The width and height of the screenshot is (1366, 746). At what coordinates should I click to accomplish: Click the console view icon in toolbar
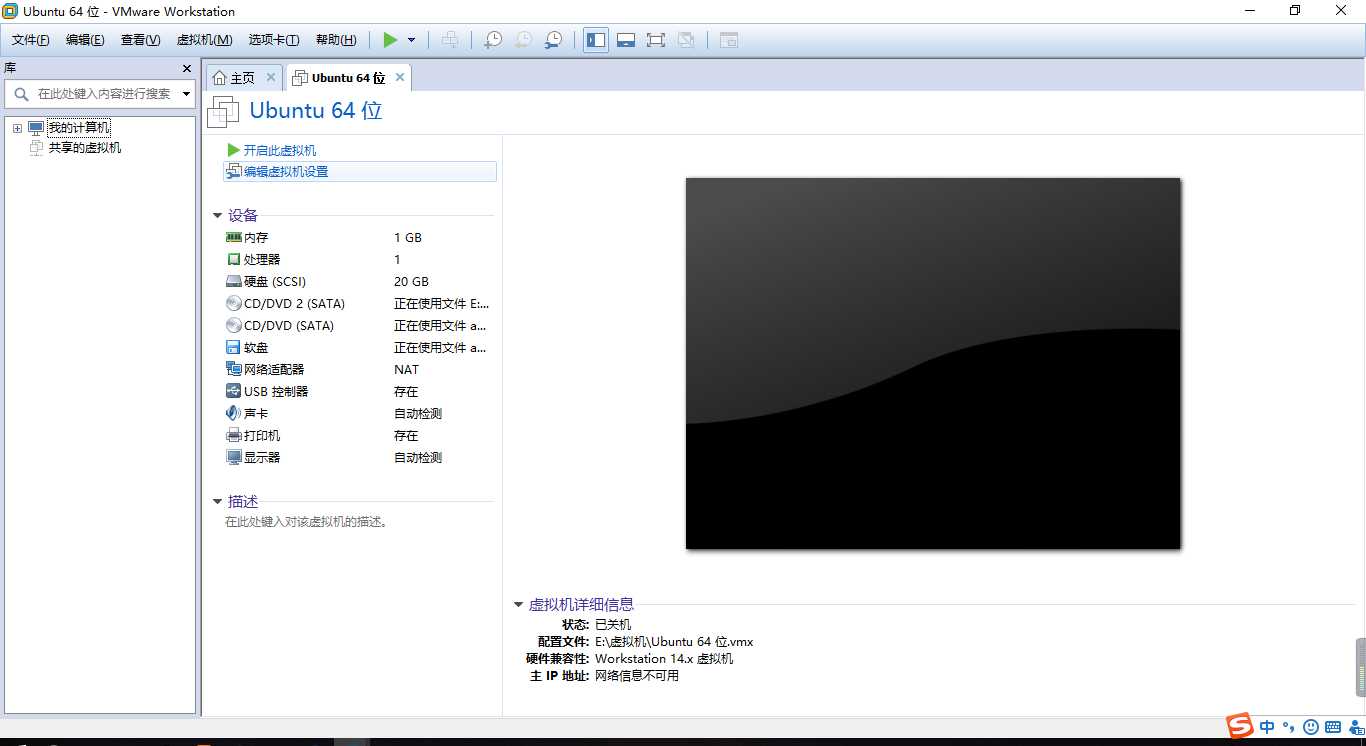click(x=729, y=40)
